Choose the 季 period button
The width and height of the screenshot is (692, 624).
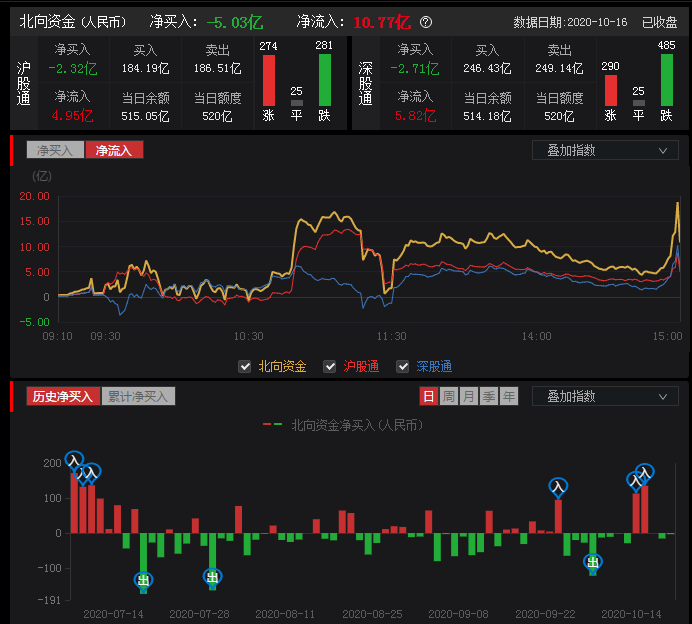click(x=489, y=396)
